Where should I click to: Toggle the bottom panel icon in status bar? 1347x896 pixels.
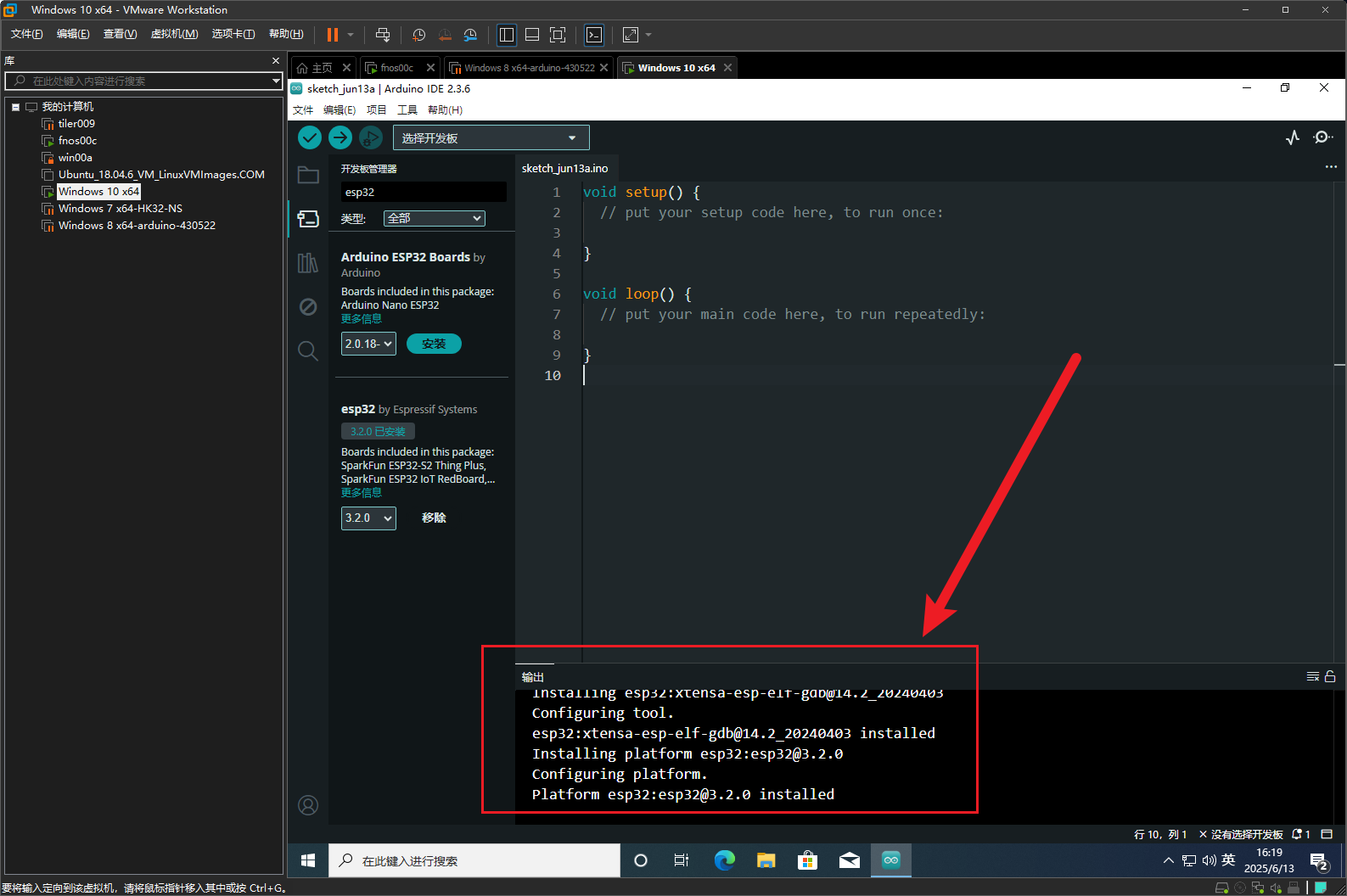(x=1327, y=835)
